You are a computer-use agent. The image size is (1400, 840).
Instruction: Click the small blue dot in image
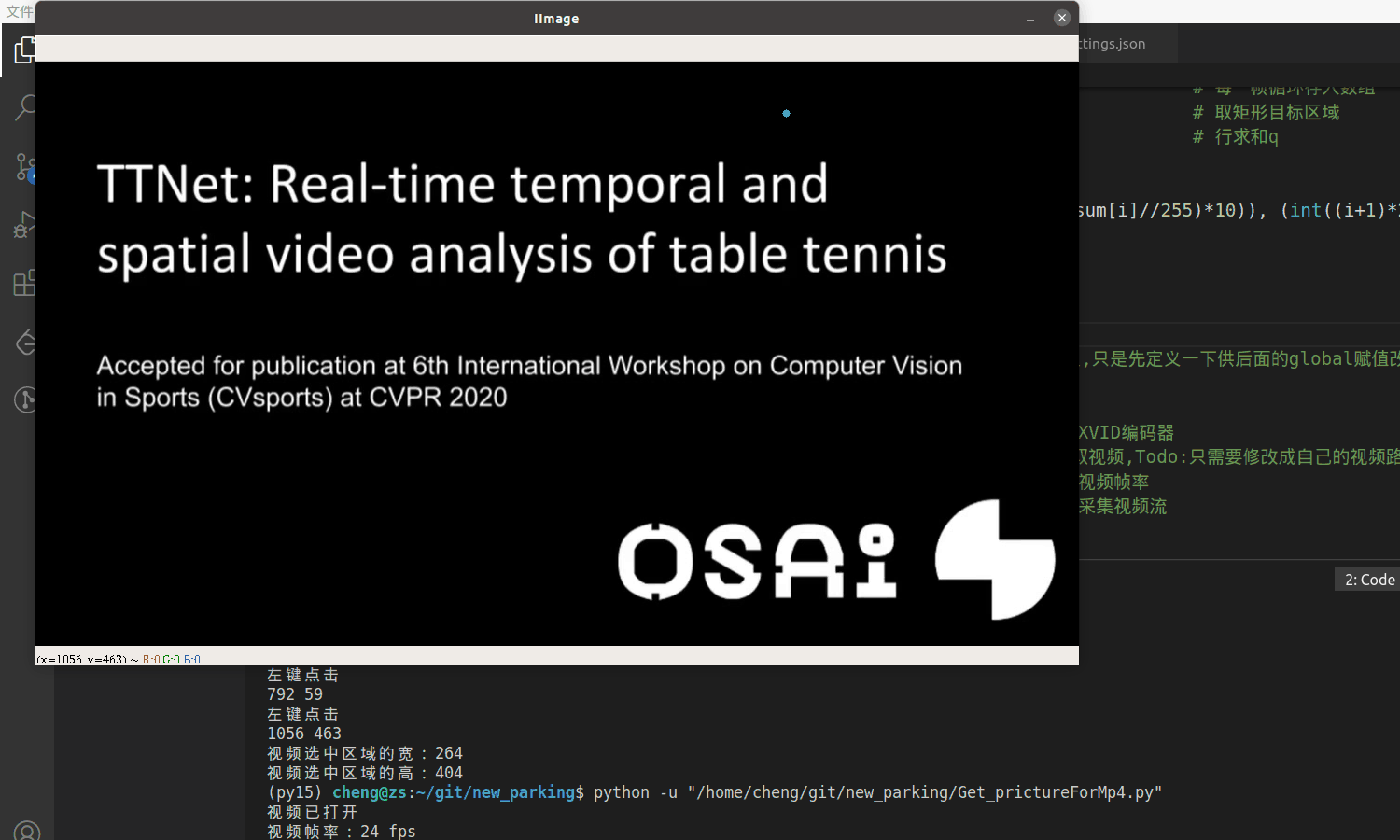(786, 113)
